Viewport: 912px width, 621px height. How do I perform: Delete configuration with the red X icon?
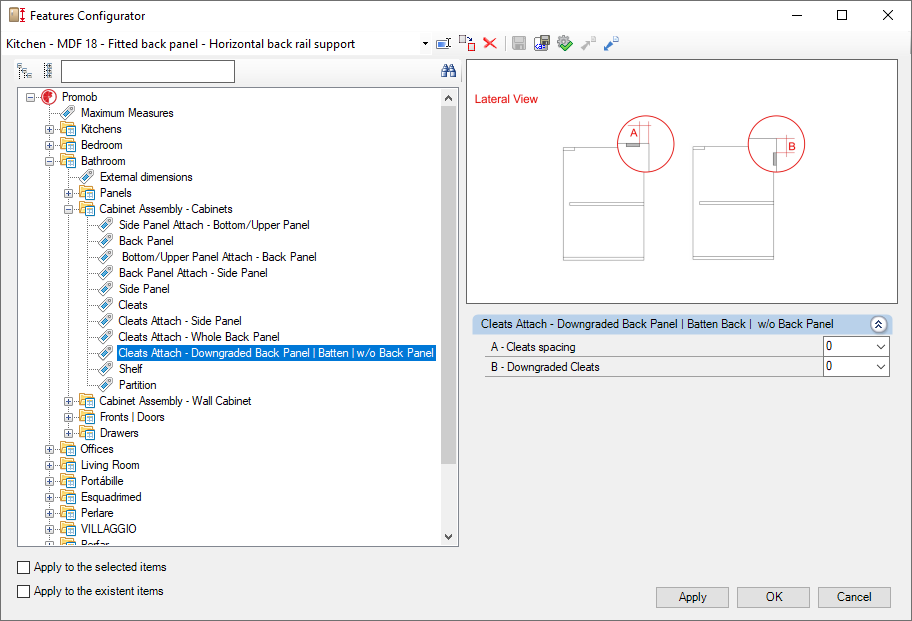[490, 43]
